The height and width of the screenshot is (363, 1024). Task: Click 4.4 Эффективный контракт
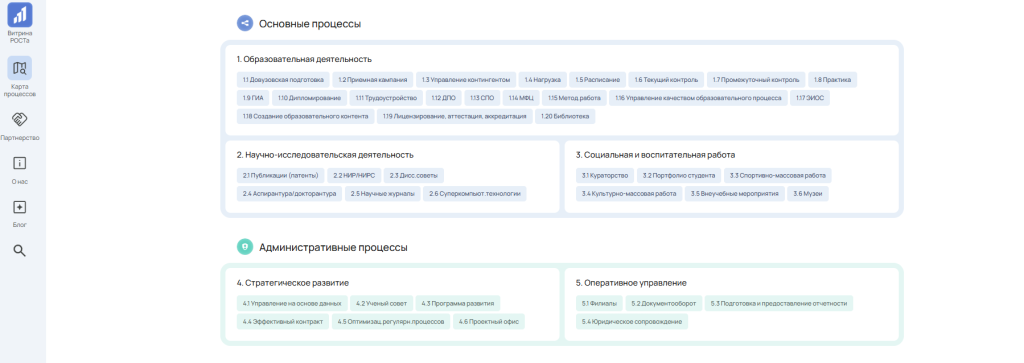click(x=283, y=322)
